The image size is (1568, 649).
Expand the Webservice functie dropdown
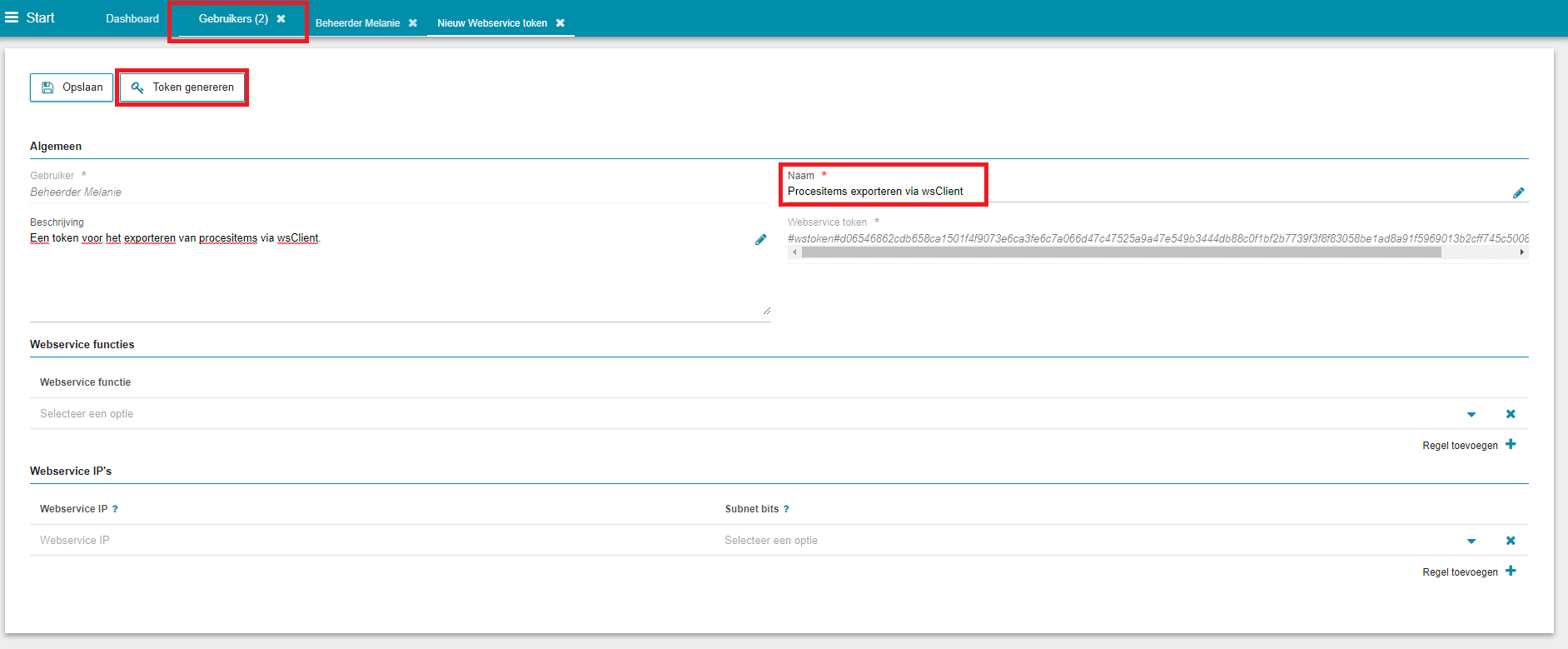tap(1471, 414)
